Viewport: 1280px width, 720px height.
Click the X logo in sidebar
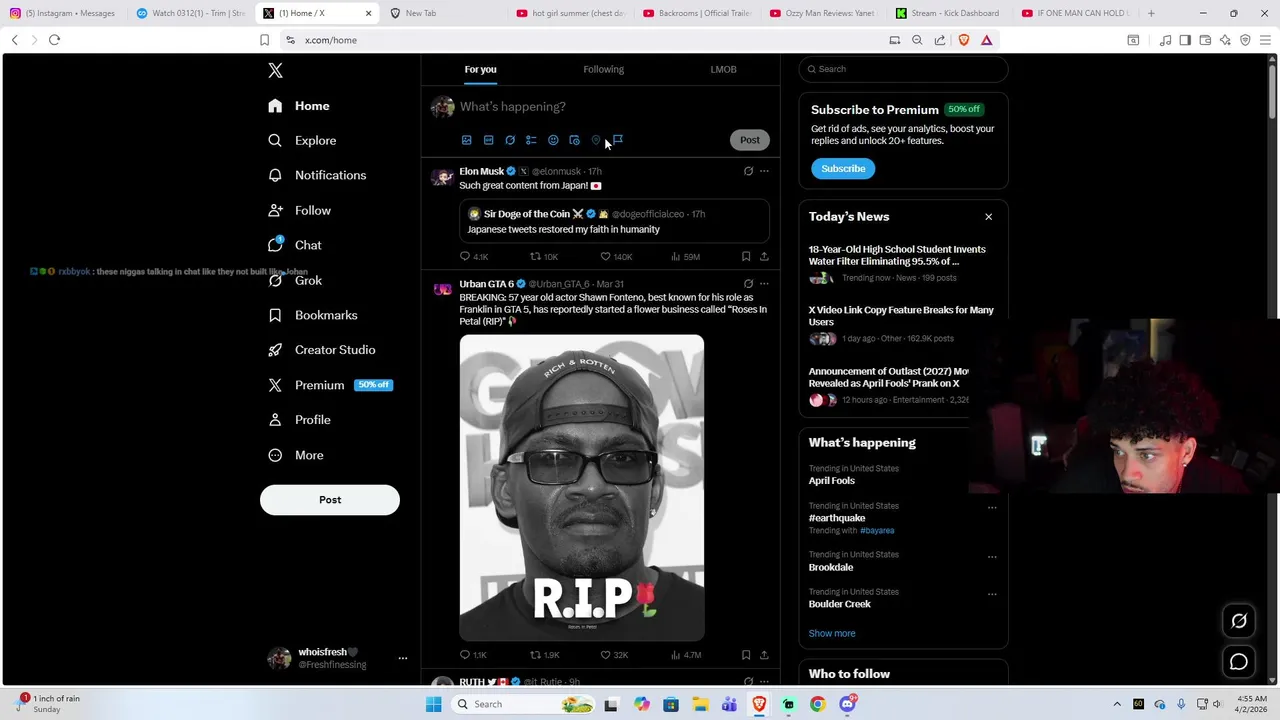click(x=275, y=70)
